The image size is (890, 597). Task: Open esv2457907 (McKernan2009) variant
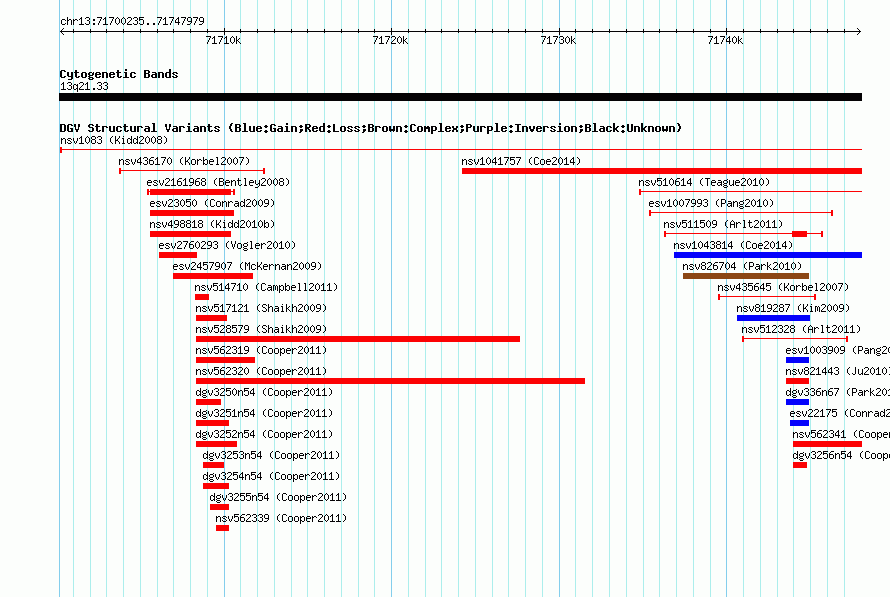pos(247,266)
